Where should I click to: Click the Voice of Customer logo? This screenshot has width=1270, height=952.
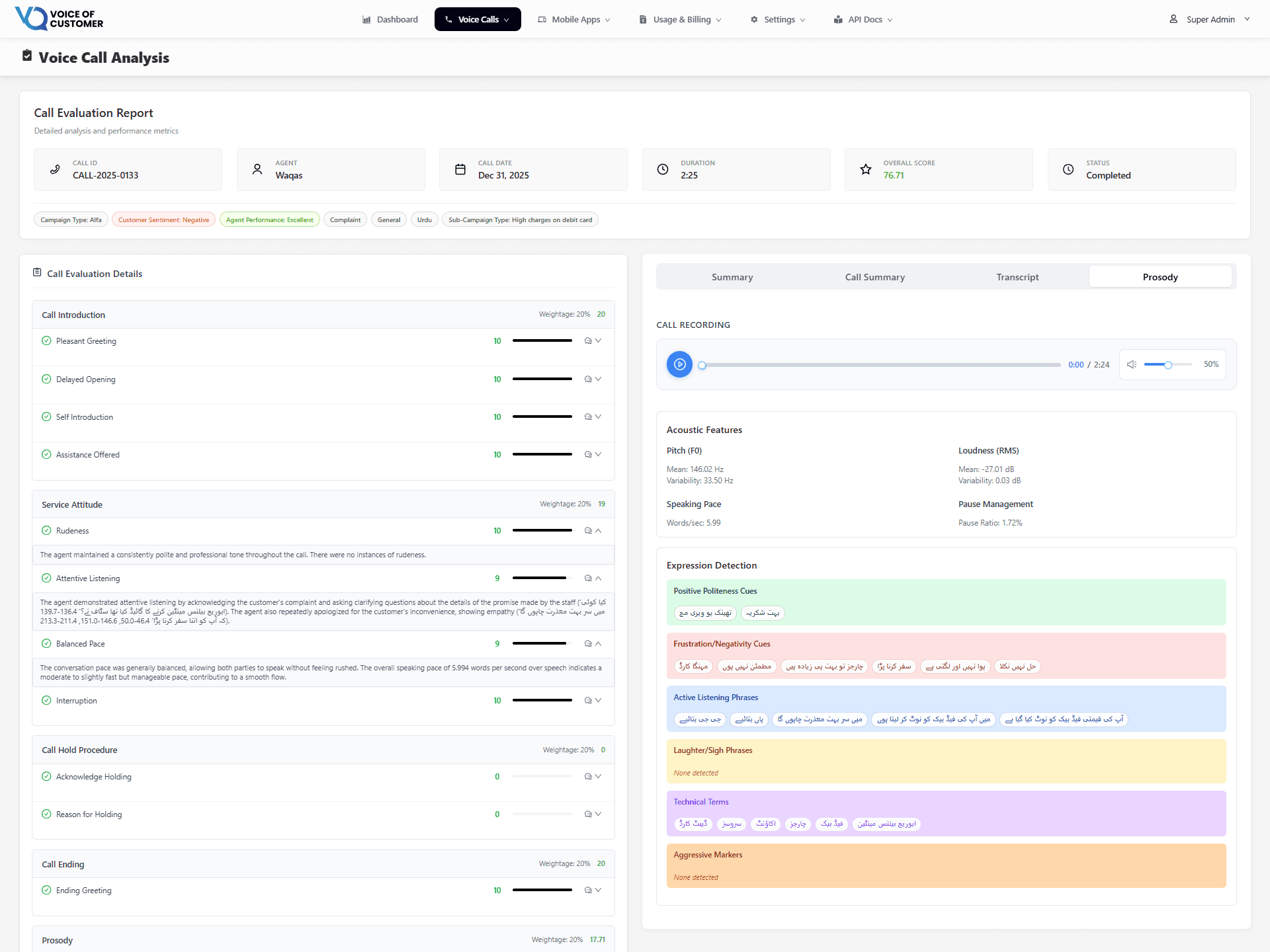pyautogui.click(x=59, y=18)
